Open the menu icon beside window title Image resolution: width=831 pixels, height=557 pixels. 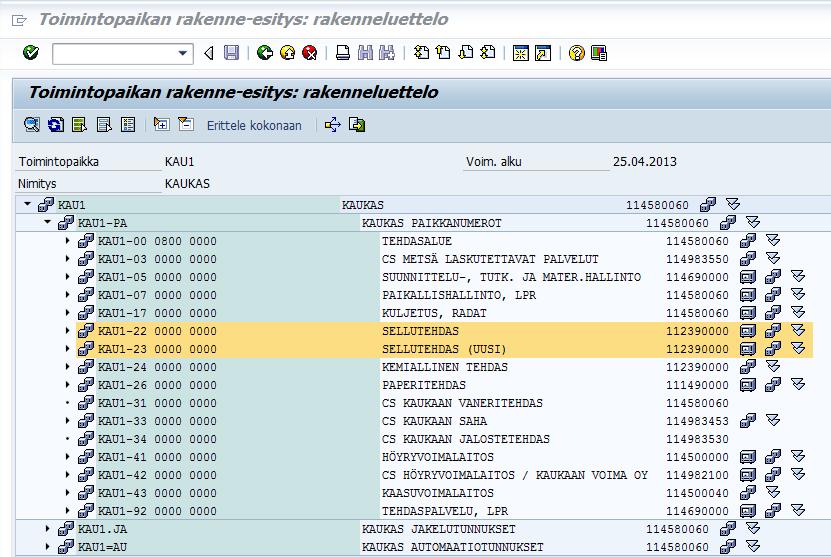19,20
